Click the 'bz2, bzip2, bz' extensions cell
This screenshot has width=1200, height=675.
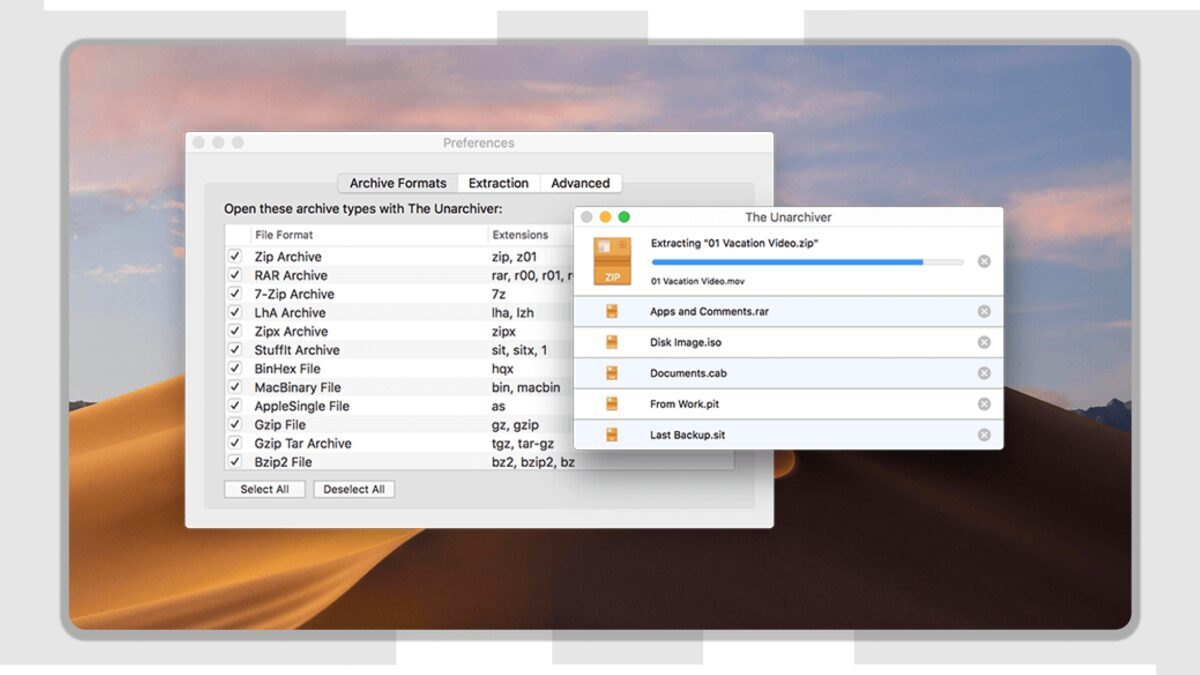click(x=533, y=462)
